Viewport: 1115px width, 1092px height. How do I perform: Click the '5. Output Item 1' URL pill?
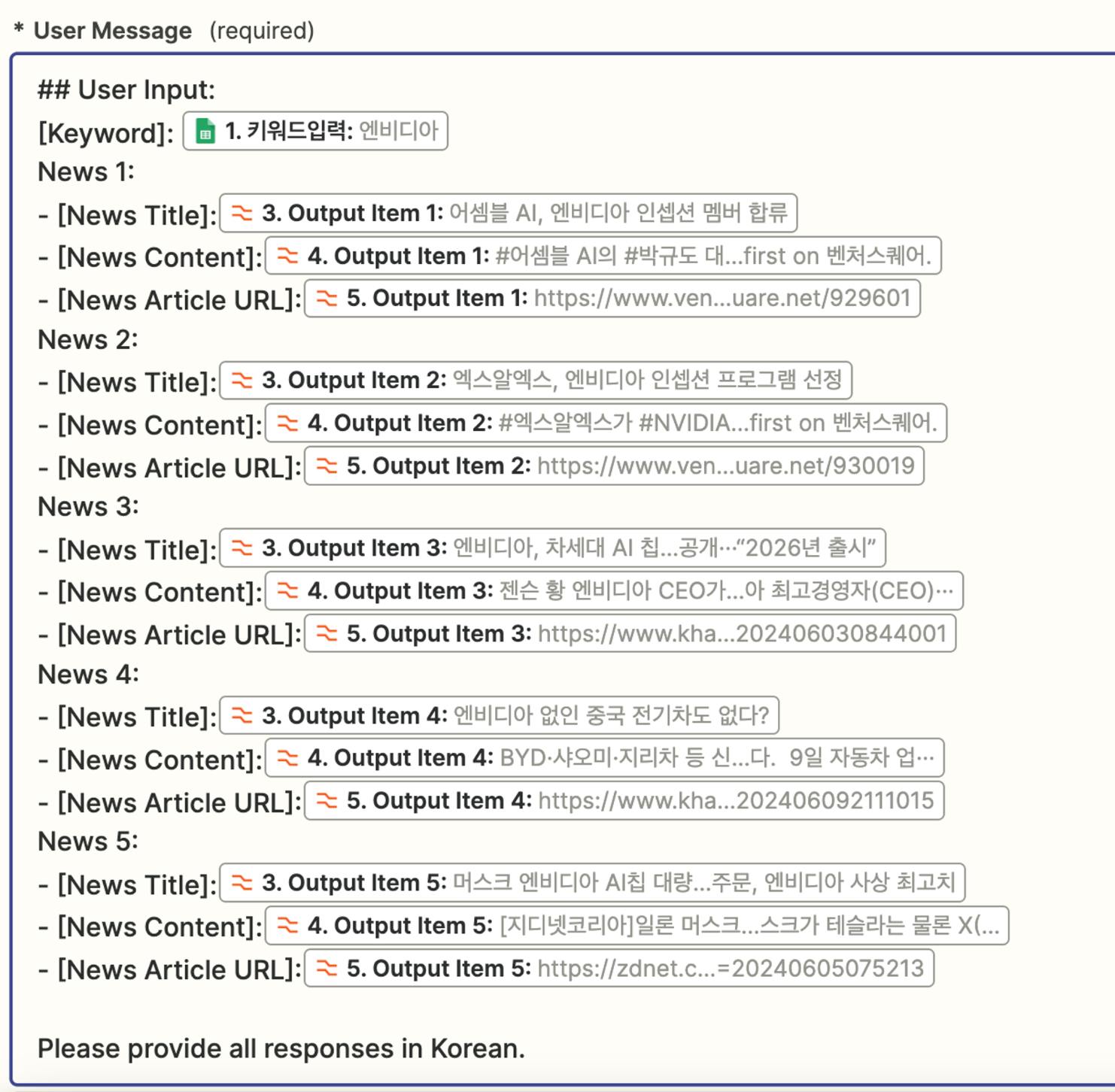pyautogui.click(x=612, y=298)
